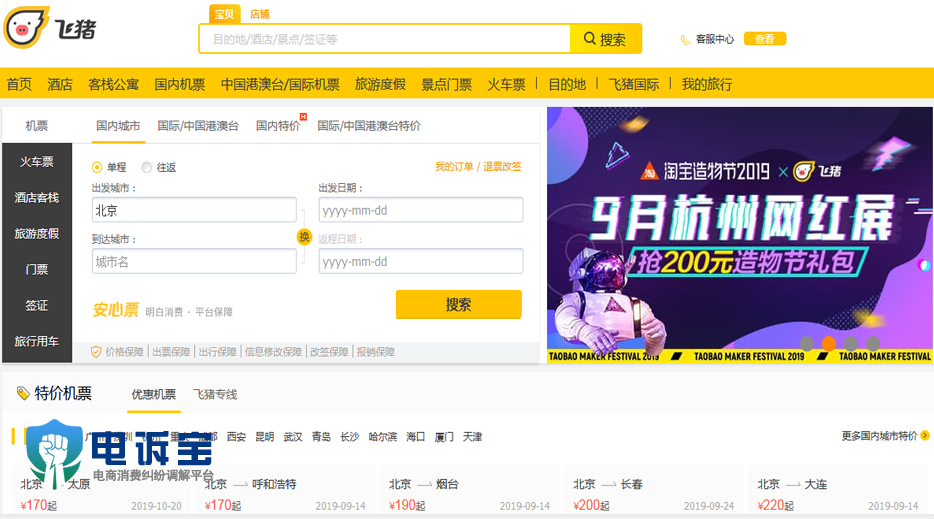This screenshot has width=934, height=519.
Task: Open 客栈公寓 in navigation bar
Action: (x=113, y=84)
